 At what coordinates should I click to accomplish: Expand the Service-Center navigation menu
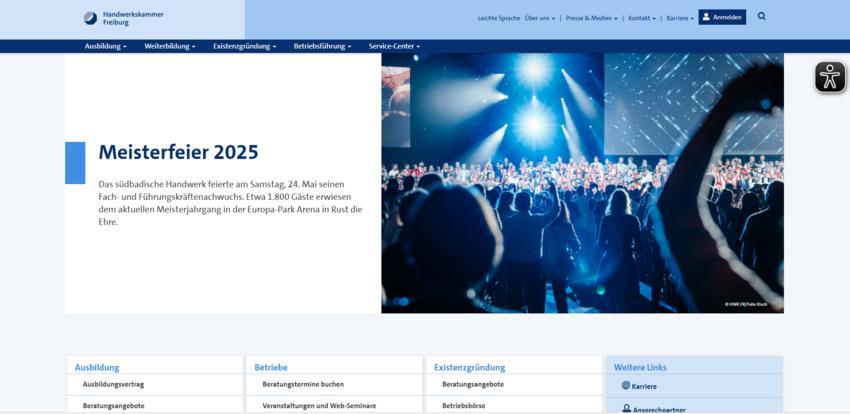394,46
